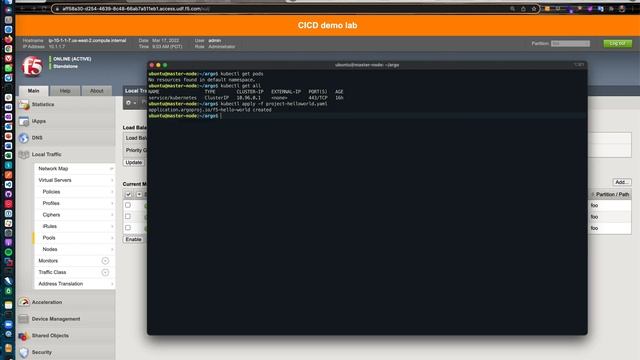Click the gear icon in Local Traffic header
This screenshot has width=640, height=360.
[129, 103]
